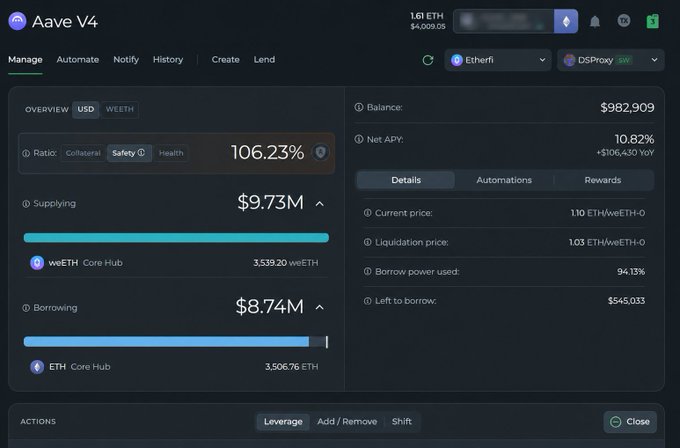The image size is (680, 448).
Task: Click info icon beside Current price
Action: click(367, 213)
